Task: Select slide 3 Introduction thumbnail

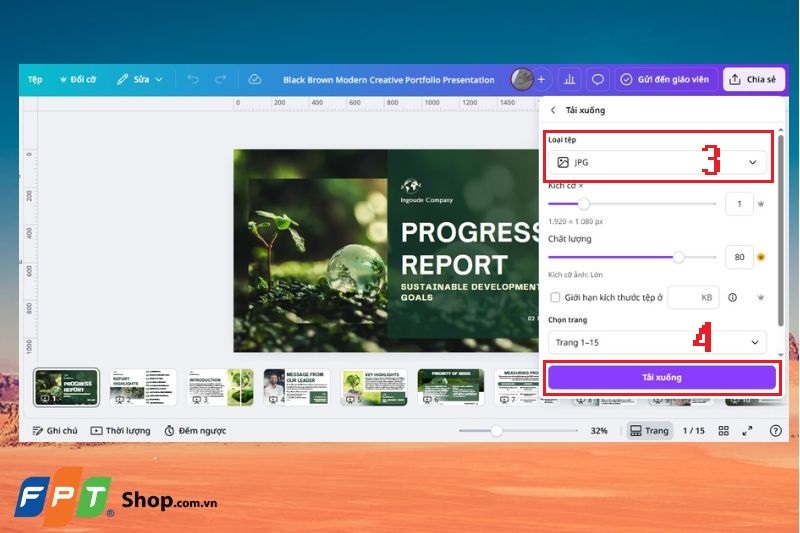Action: tap(220, 387)
